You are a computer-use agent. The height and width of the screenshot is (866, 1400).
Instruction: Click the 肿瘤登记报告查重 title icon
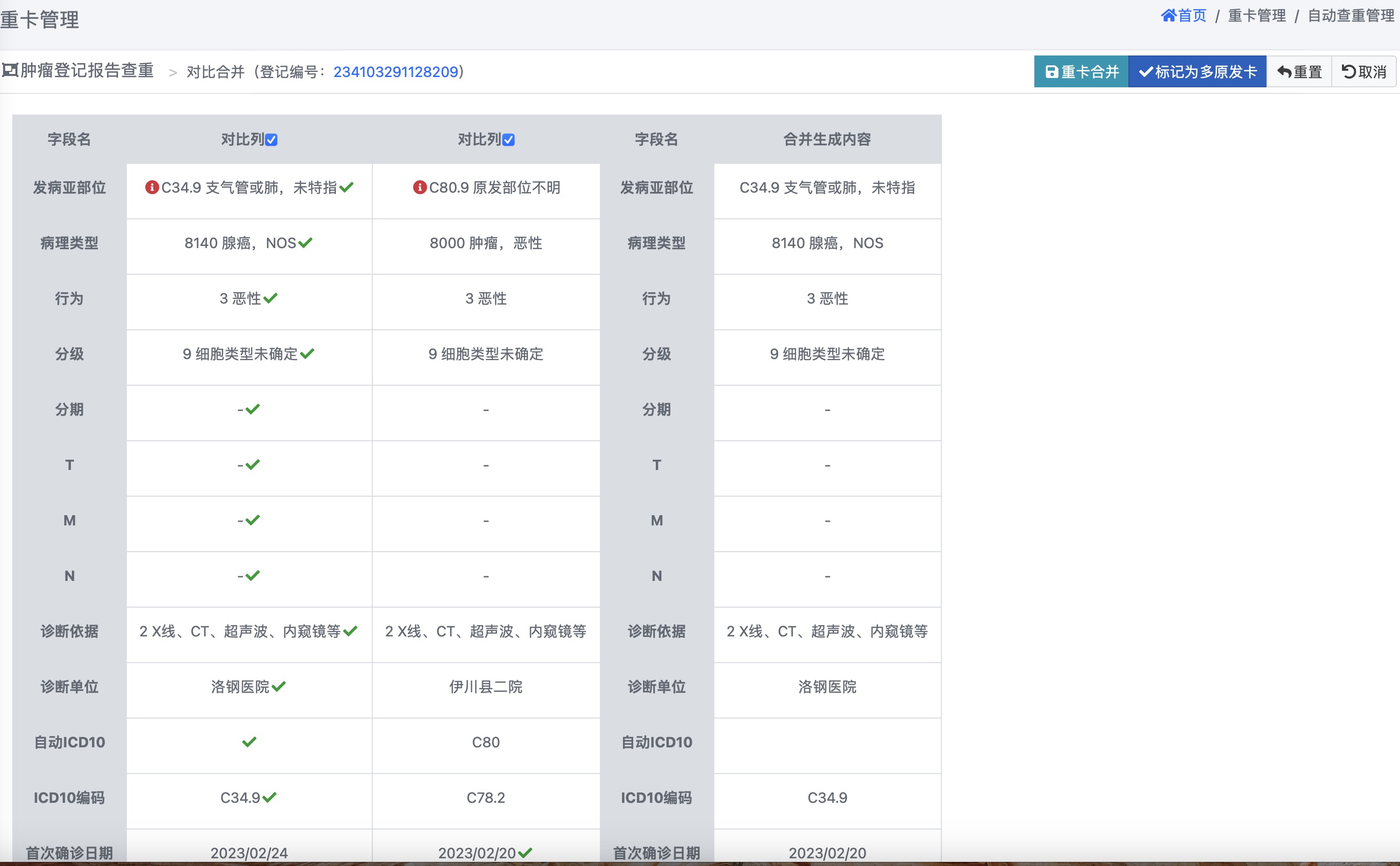point(10,70)
